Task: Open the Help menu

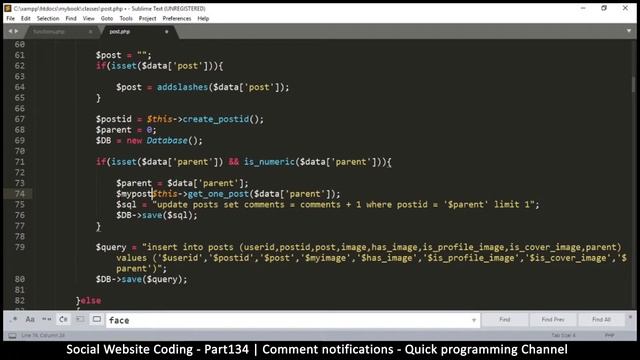Action: [x=203, y=18]
